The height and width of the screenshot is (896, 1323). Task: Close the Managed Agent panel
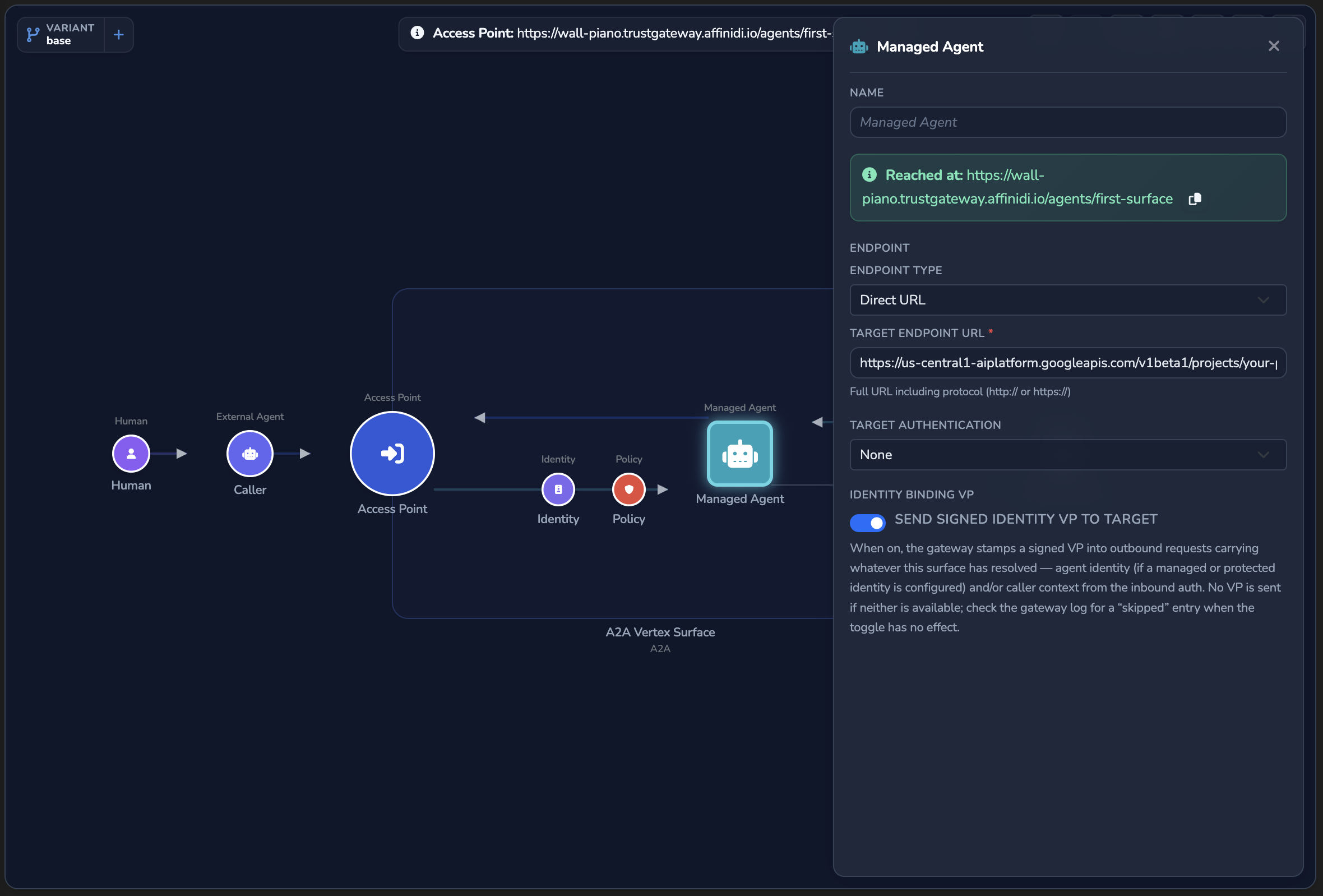click(1274, 46)
